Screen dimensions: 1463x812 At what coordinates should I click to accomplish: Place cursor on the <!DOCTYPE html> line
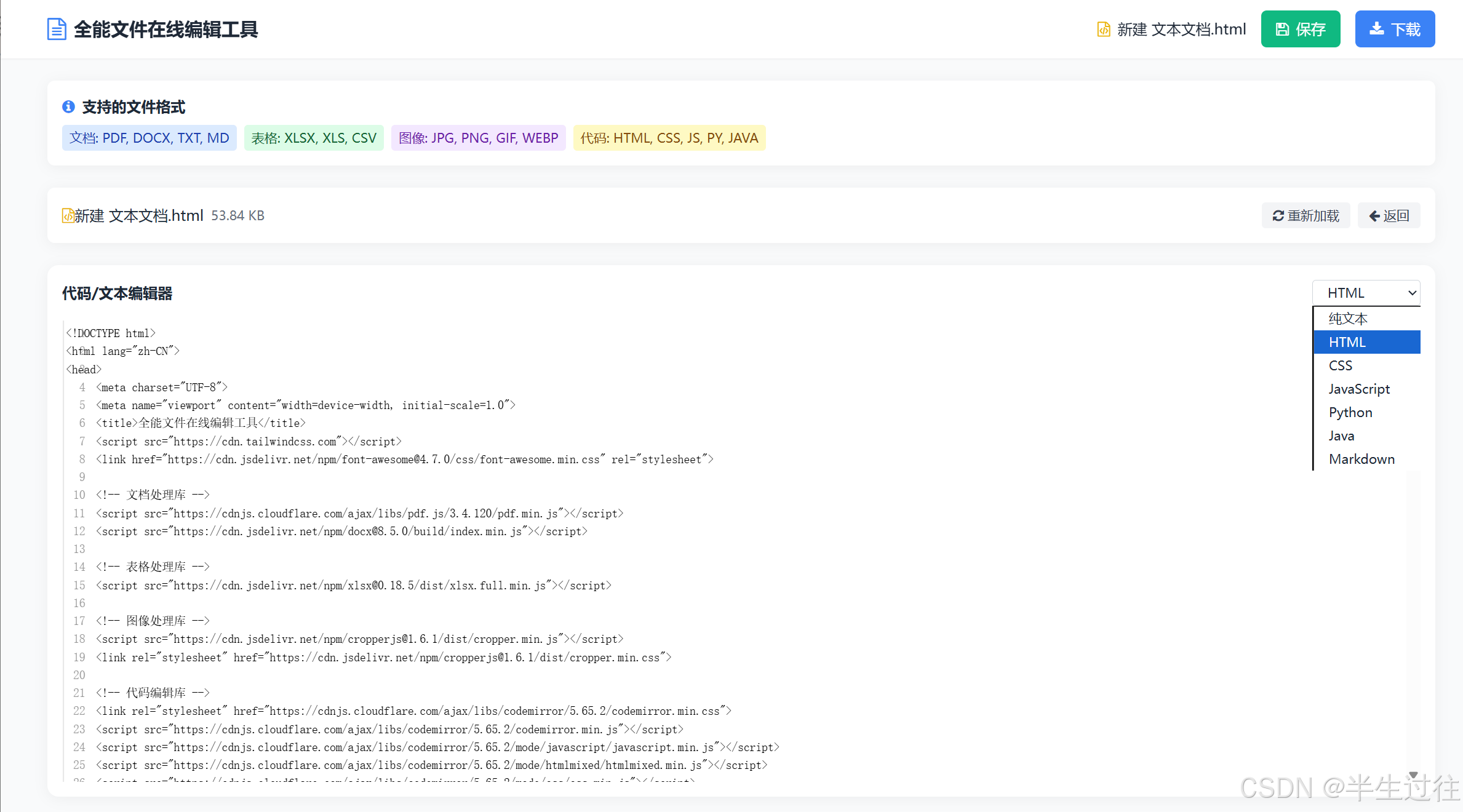point(111,333)
